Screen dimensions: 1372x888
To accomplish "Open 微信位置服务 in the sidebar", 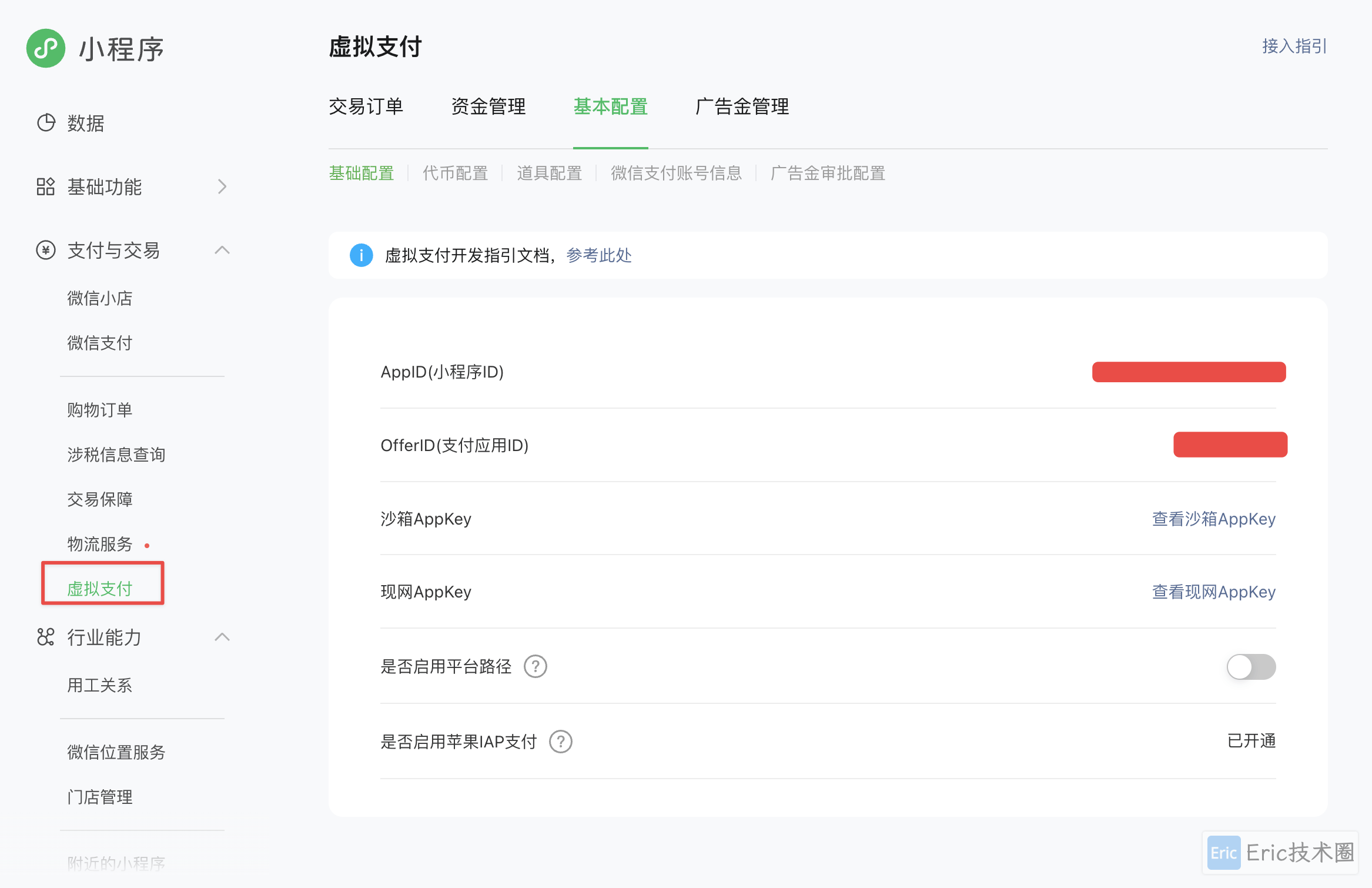I will (116, 752).
